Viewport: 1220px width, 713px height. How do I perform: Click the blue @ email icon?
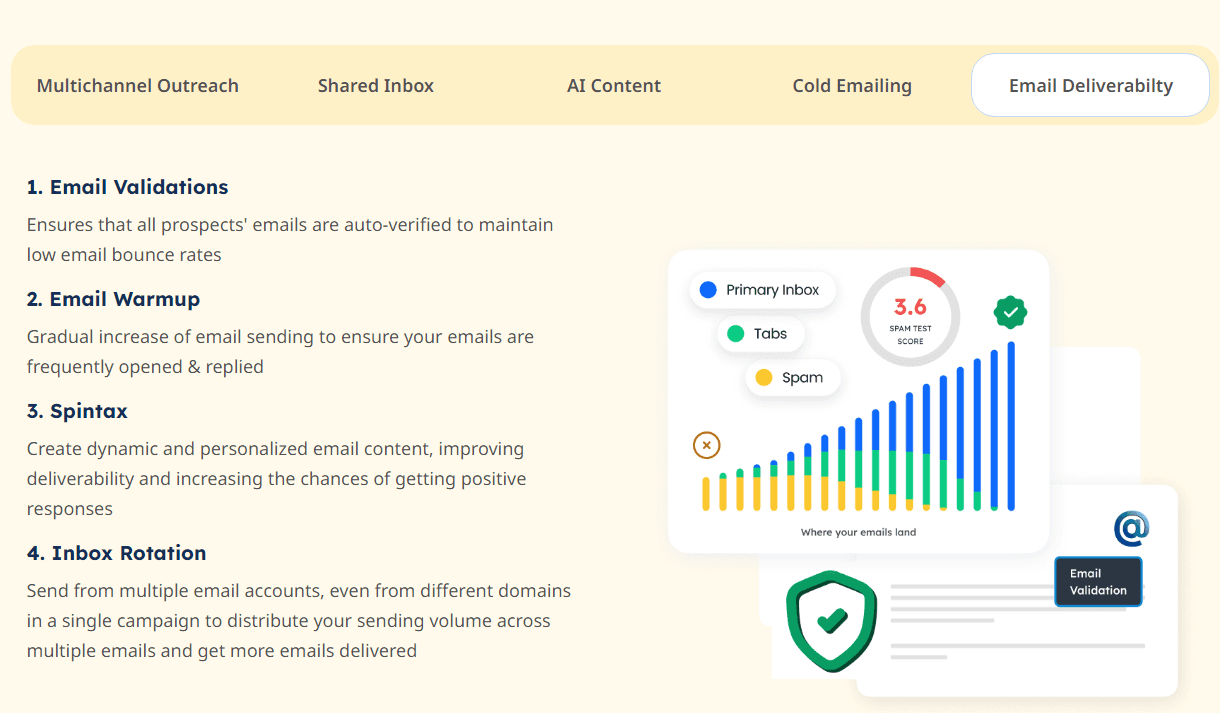(1130, 528)
